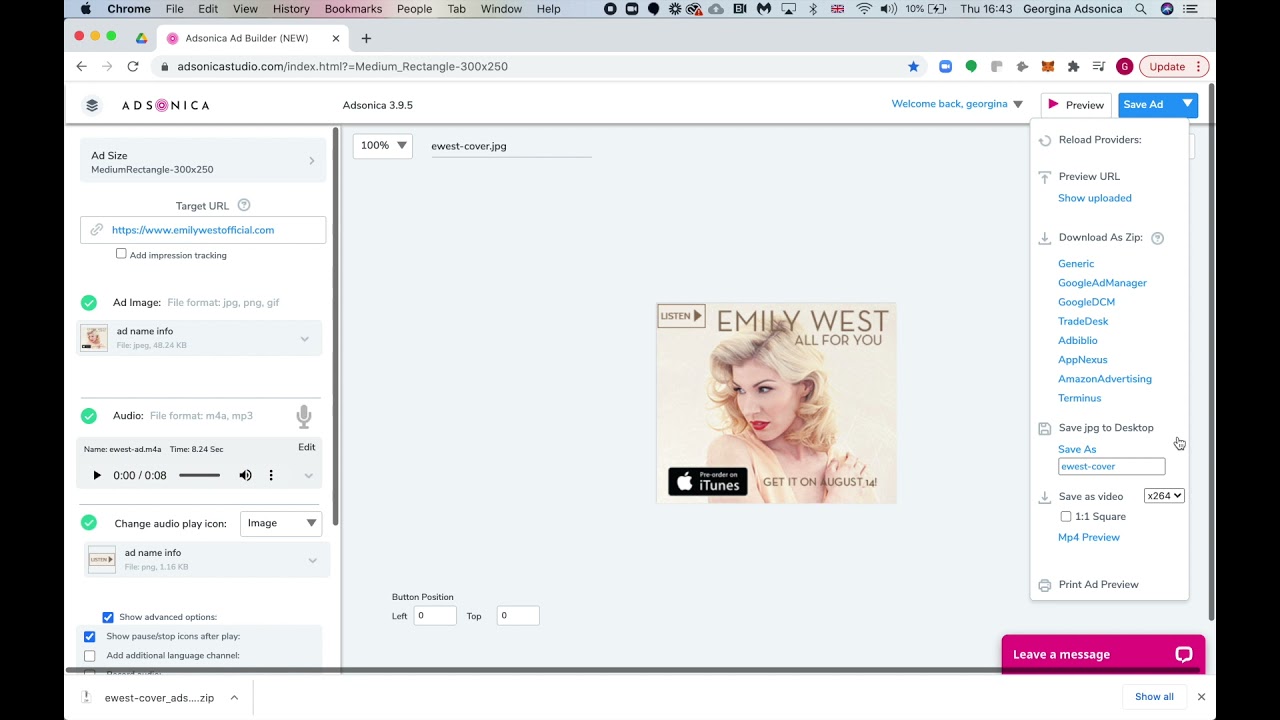Image resolution: width=1280 pixels, height=720 pixels.
Task: Click the Reload Providers refresh icon
Action: tap(1045, 140)
